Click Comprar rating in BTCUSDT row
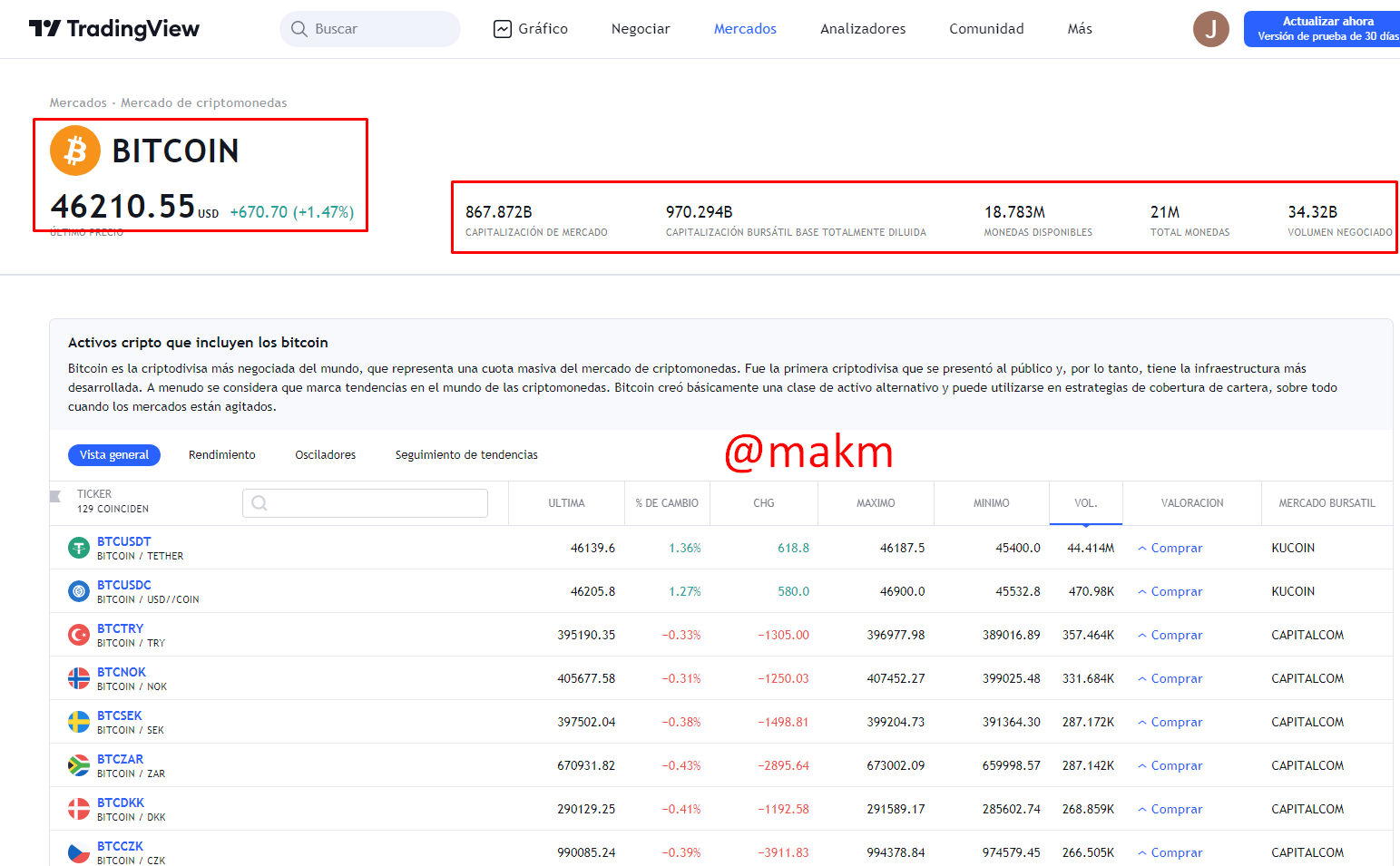1400x866 pixels. click(x=1170, y=548)
